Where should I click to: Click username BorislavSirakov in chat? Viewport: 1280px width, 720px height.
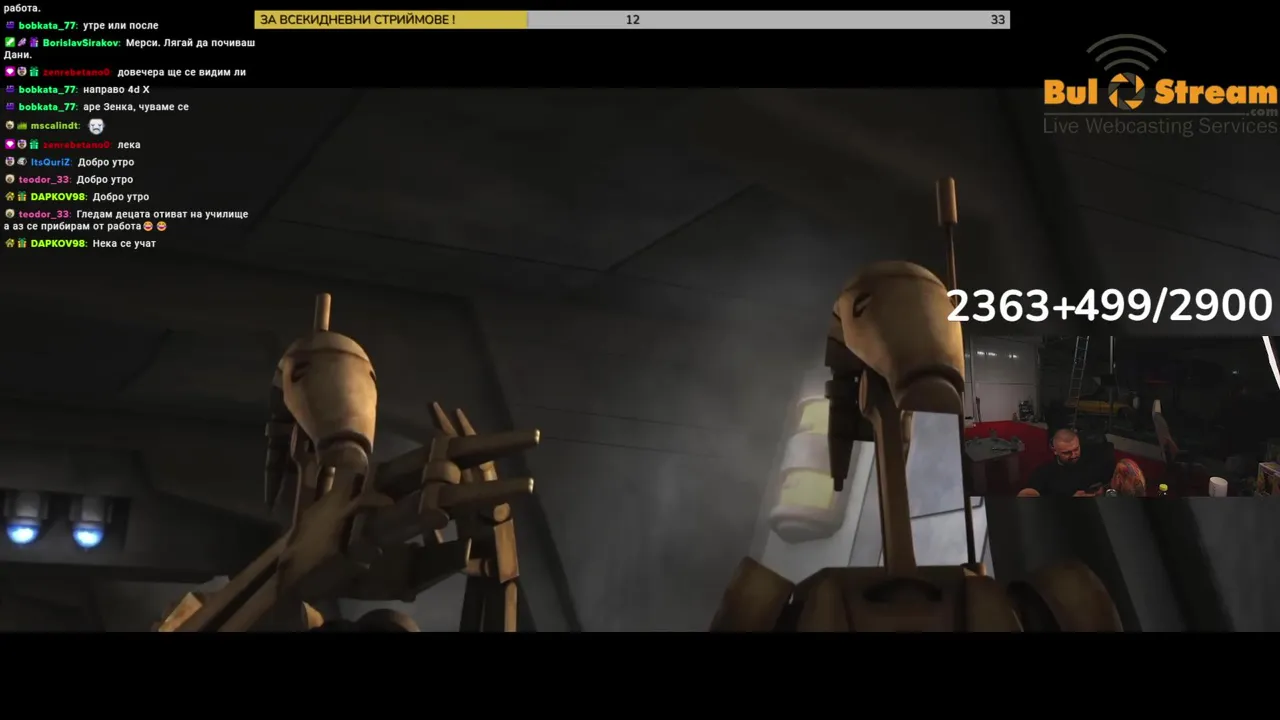pyautogui.click(x=81, y=43)
